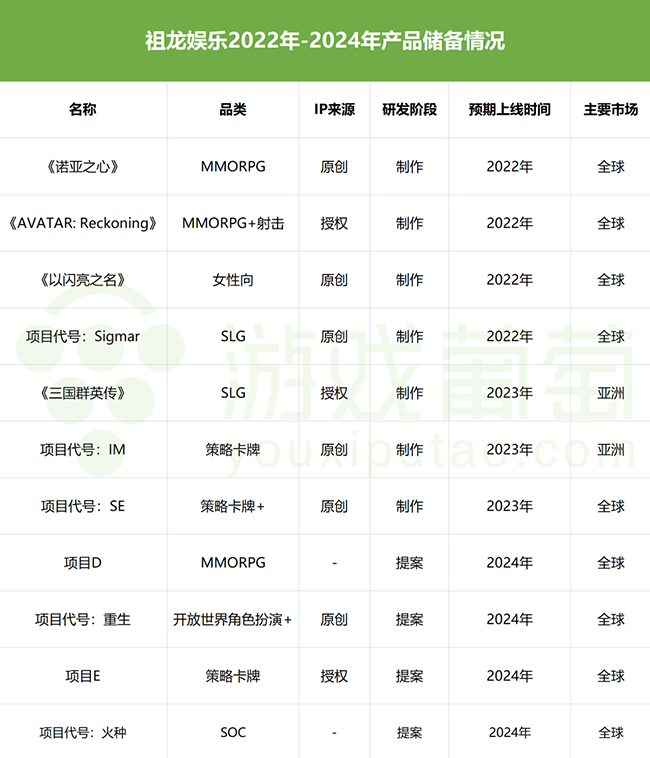The width and height of the screenshot is (650, 758).
Task: Select the 名称 column header
Action: (83, 110)
